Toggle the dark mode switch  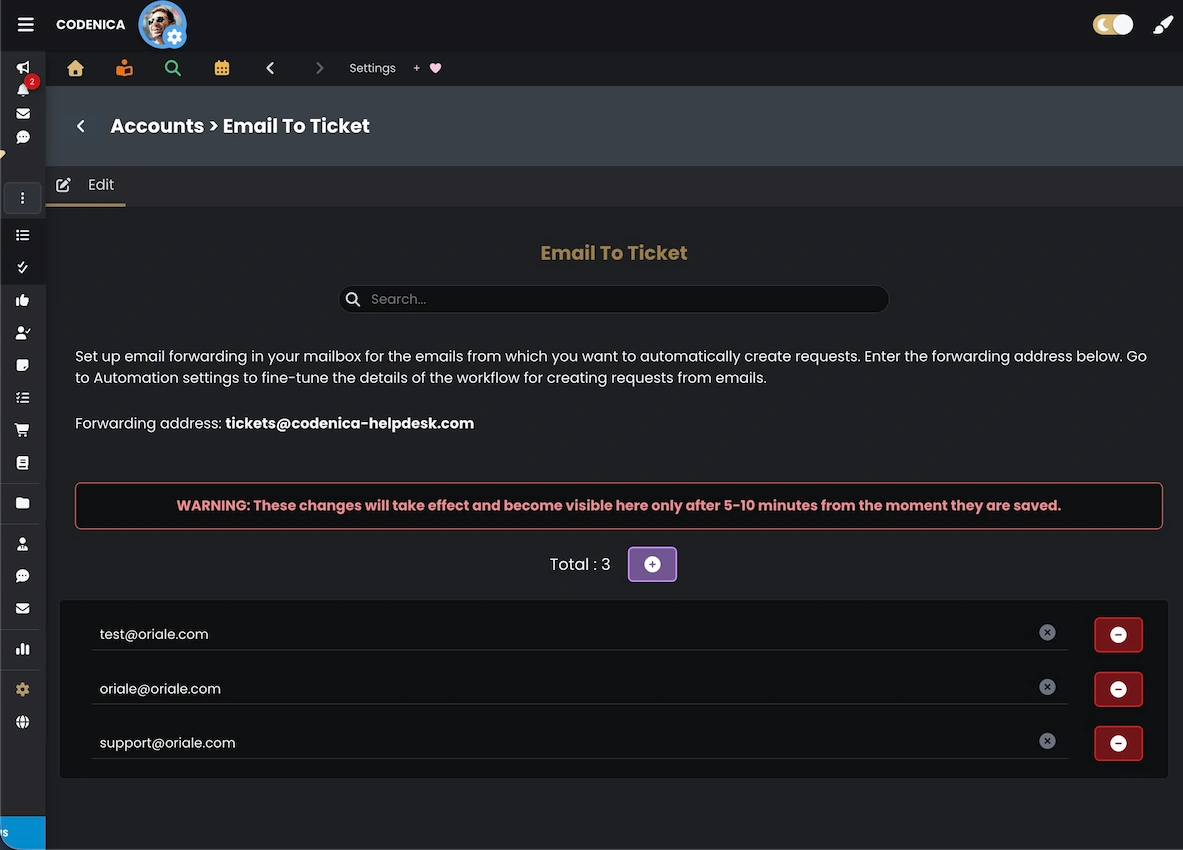[1112, 25]
